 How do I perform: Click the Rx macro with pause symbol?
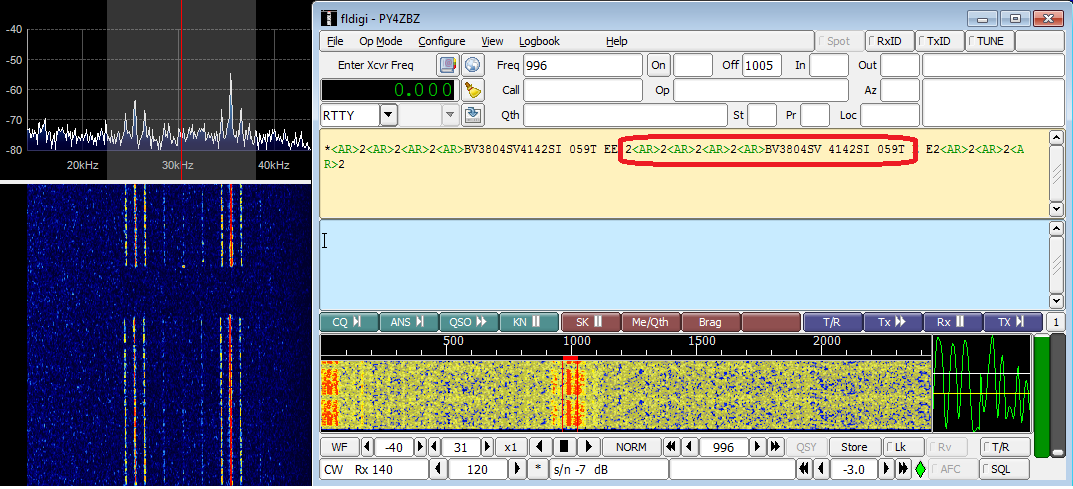953,322
